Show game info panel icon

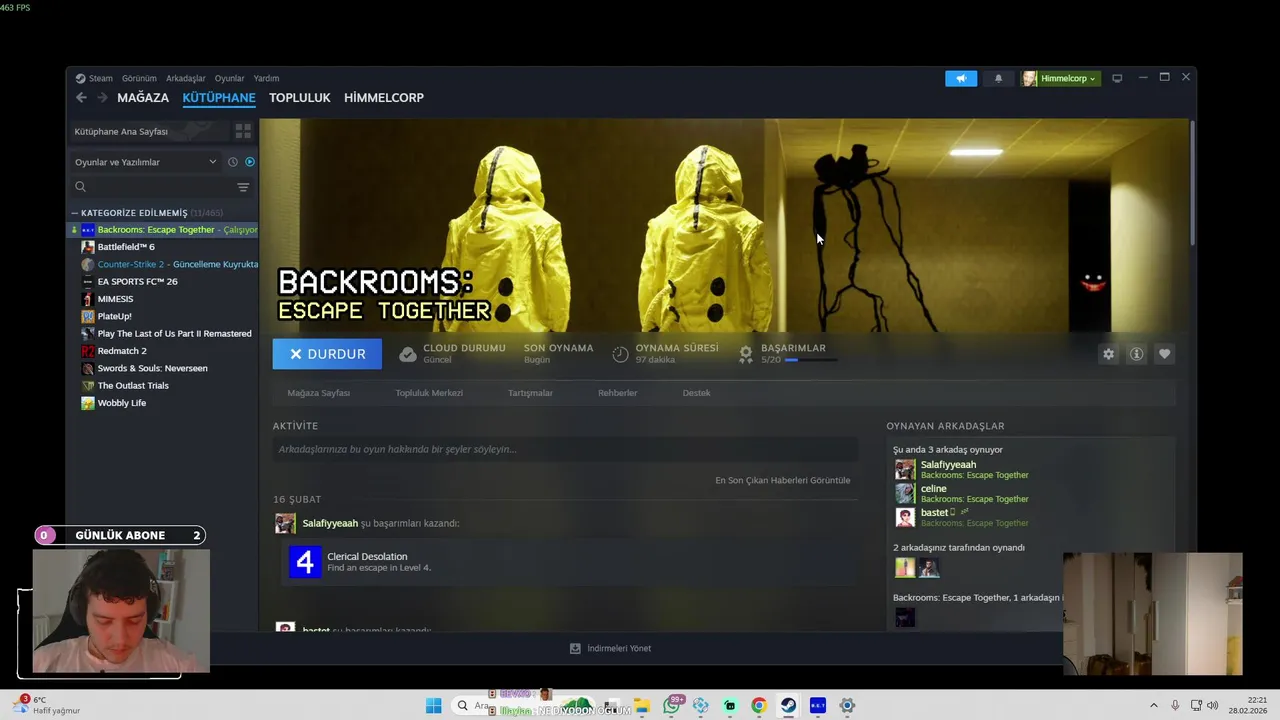(1136, 354)
